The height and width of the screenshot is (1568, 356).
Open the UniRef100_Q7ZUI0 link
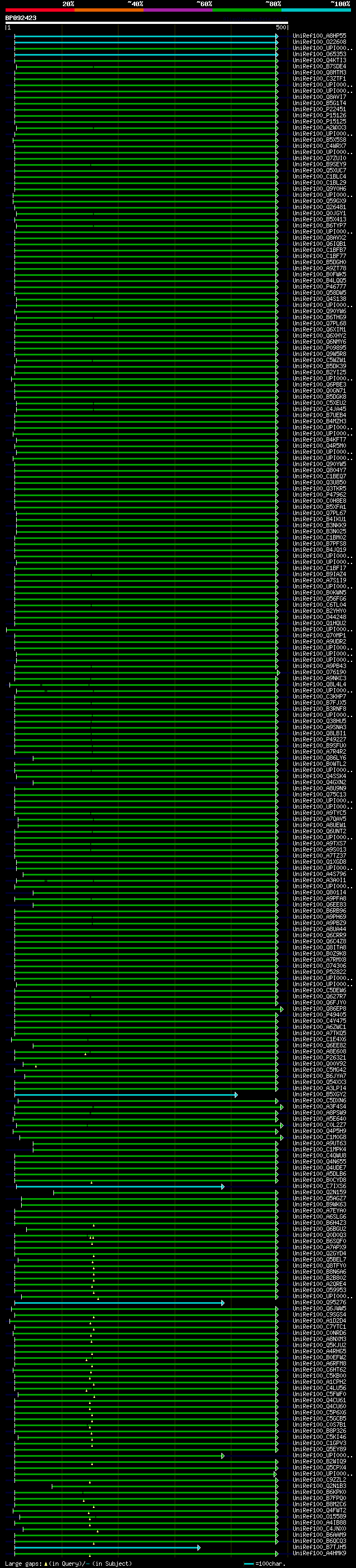[x=319, y=159]
